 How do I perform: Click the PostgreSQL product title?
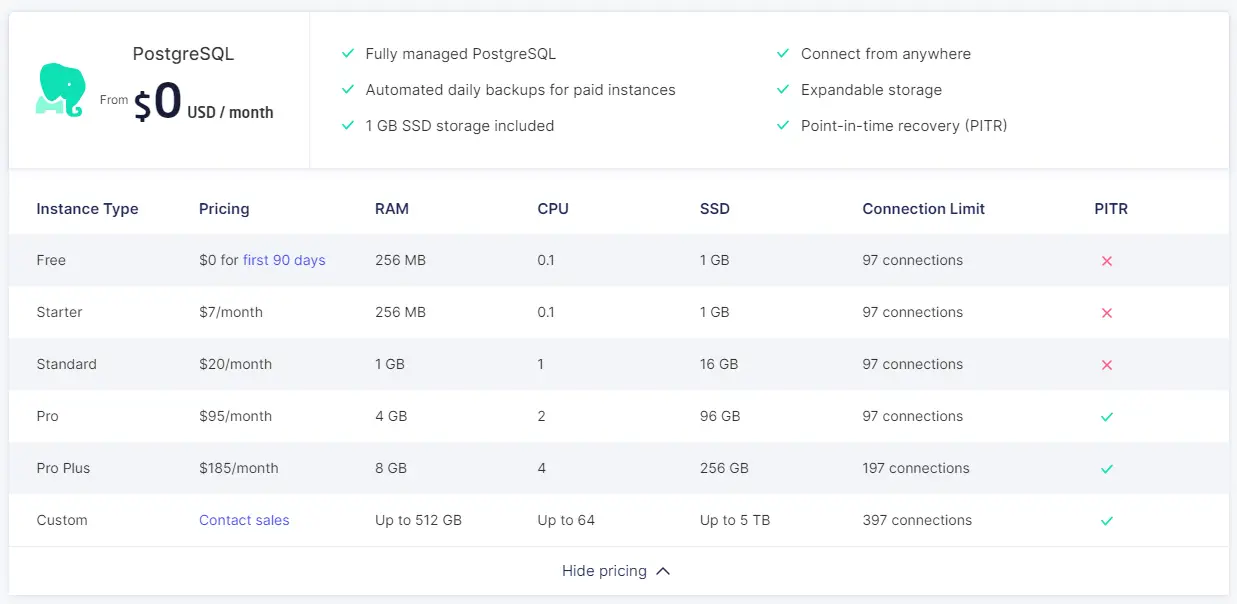point(183,54)
